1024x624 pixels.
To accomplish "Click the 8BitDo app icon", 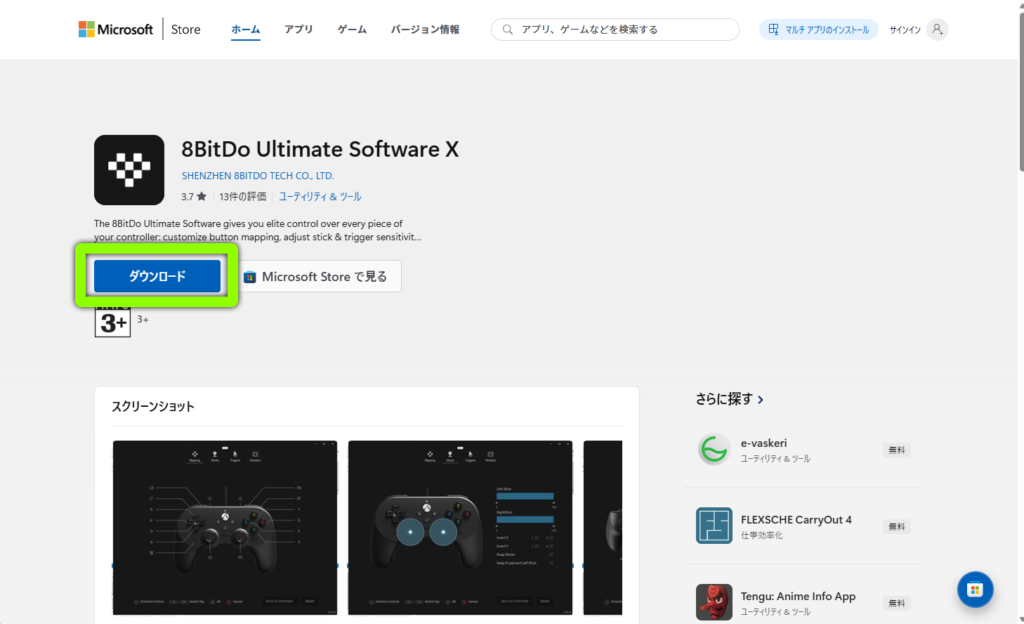I will 129,170.
